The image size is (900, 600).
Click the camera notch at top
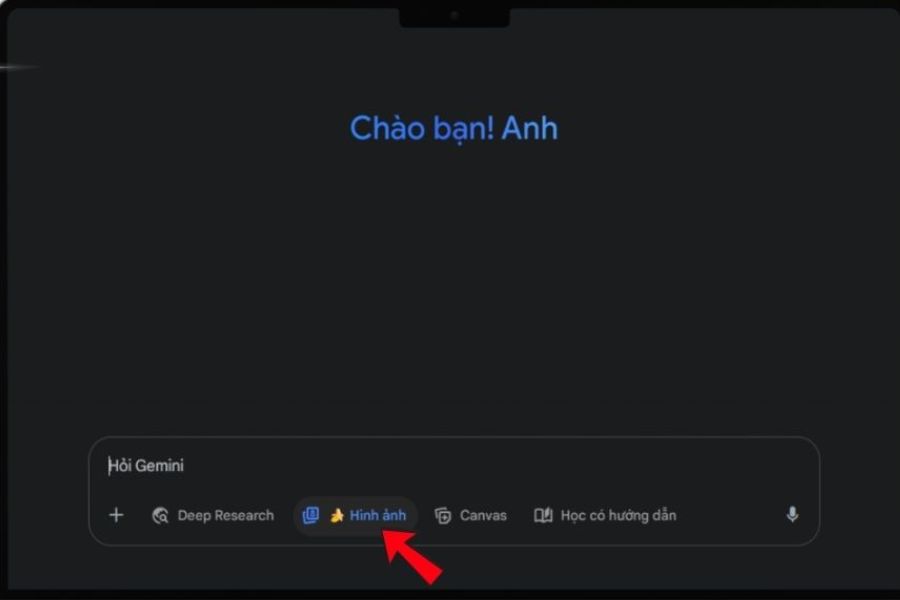coord(455,16)
